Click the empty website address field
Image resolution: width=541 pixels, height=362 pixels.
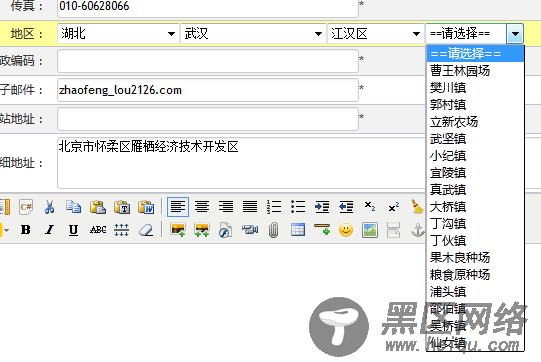tap(208, 119)
